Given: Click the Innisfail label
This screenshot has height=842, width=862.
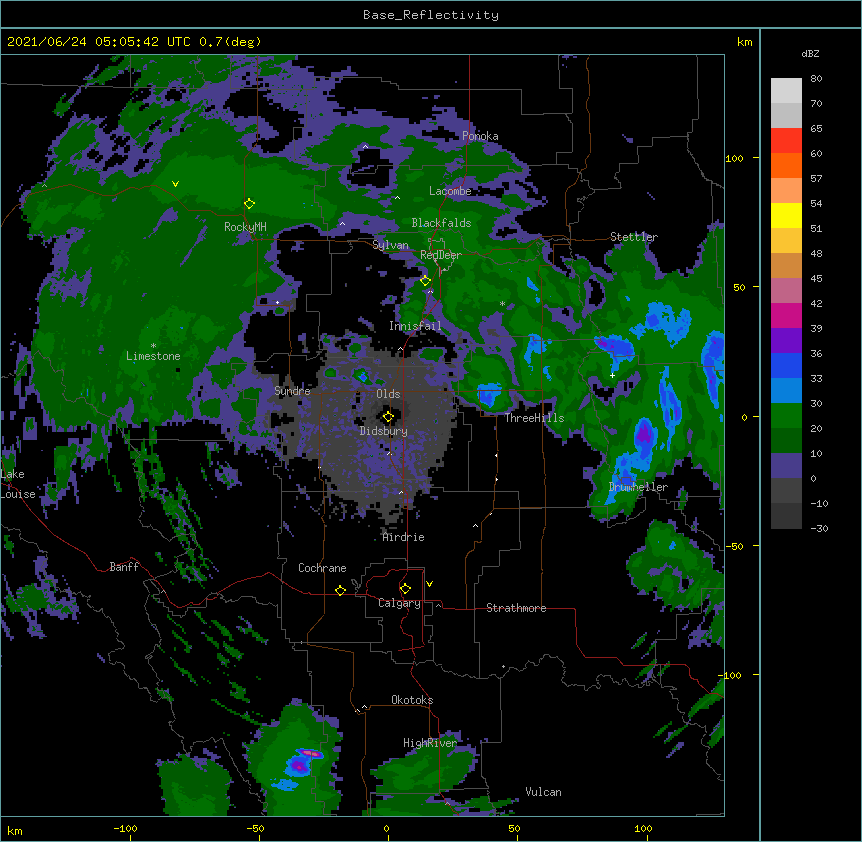Looking at the screenshot, I should (415, 326).
